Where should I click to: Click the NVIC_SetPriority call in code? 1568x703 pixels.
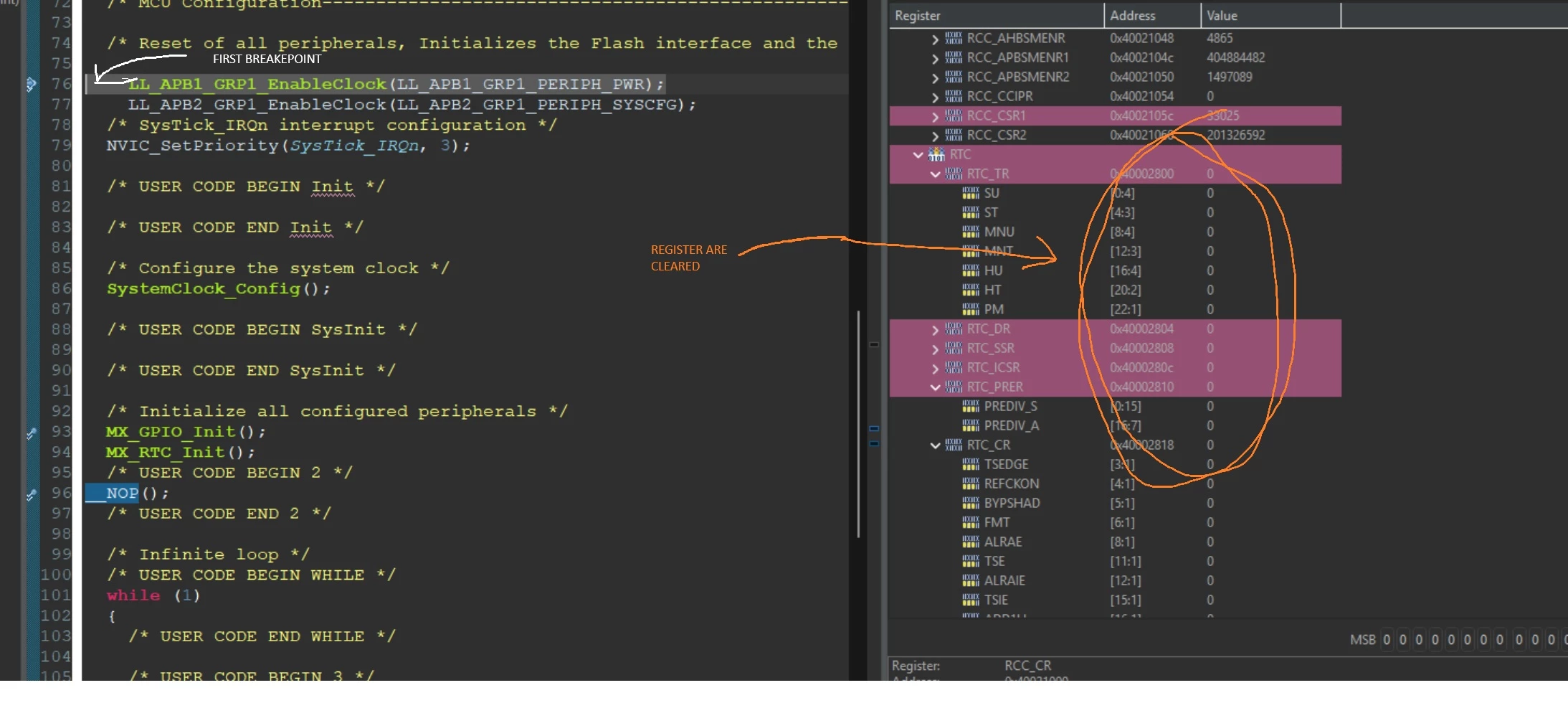tap(288, 146)
